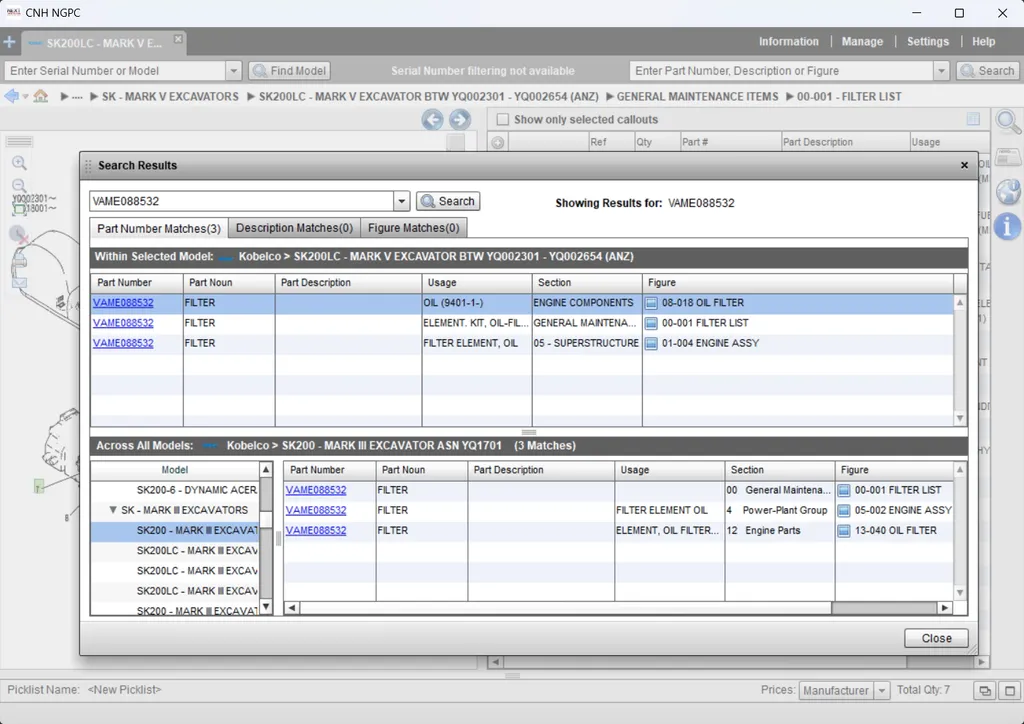This screenshot has height=724, width=1024.
Task: Click the Search button in top toolbar
Action: pos(988,71)
